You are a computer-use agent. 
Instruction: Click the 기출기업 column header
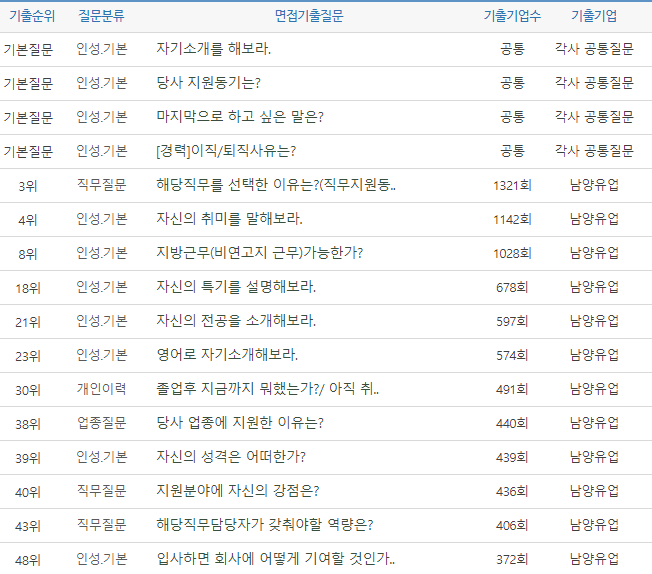pos(594,16)
